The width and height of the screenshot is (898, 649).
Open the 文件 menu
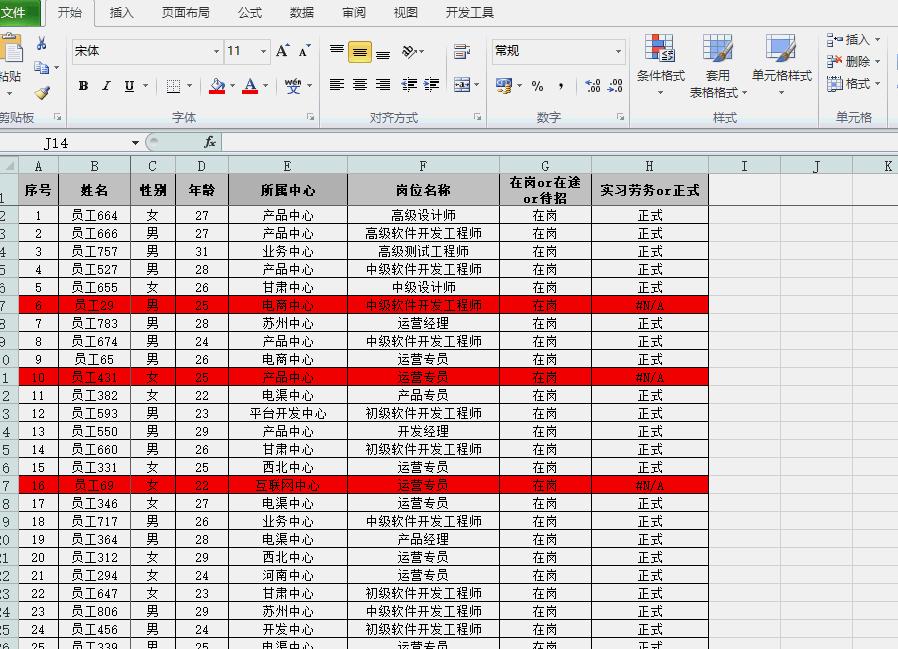point(15,13)
